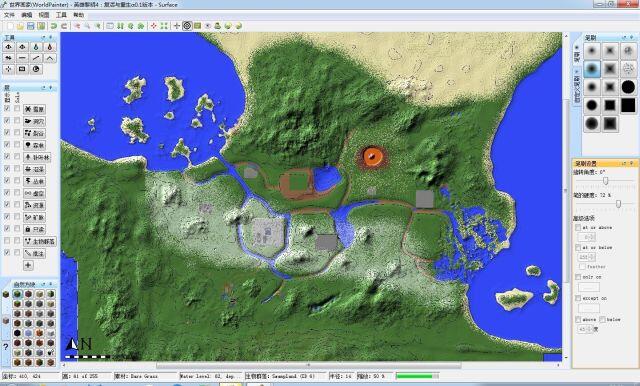Select the read-only lock layer button
640x386 pixels.
point(35,229)
